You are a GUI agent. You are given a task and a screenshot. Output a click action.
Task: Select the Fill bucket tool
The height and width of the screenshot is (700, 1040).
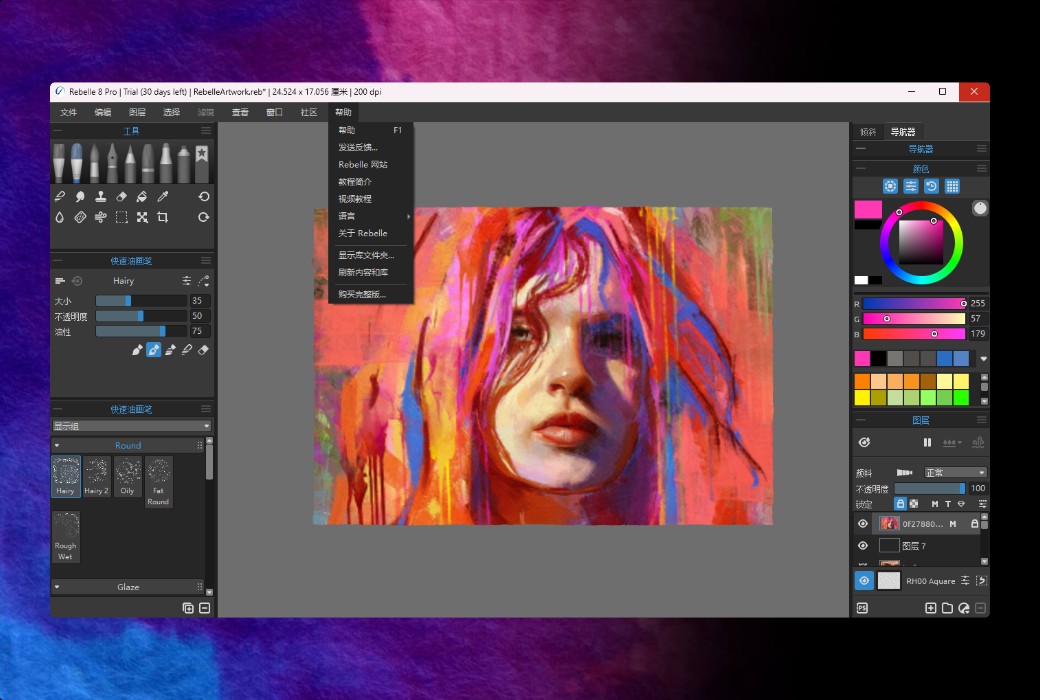click(142, 197)
